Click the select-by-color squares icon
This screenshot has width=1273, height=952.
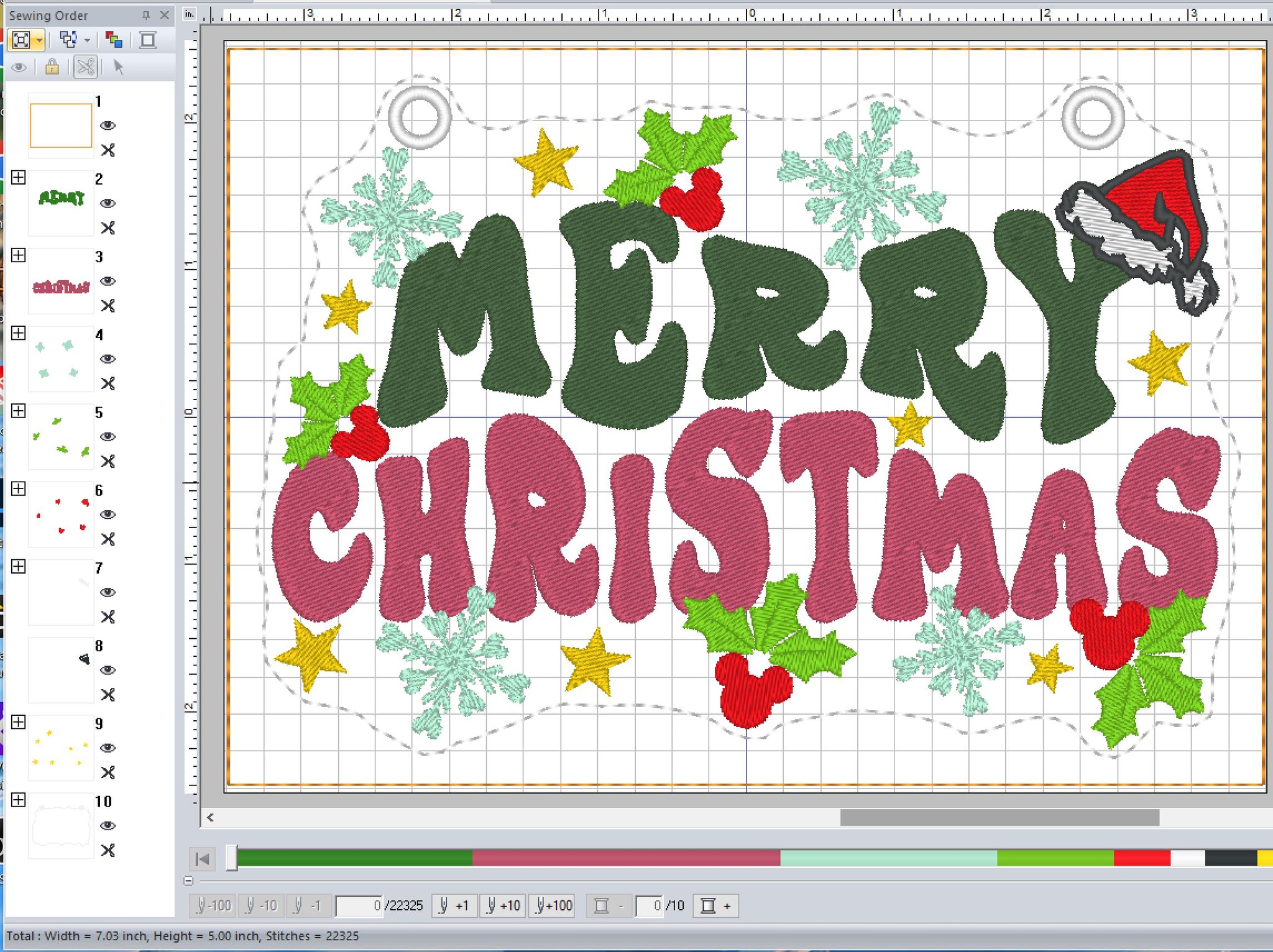click(x=113, y=40)
